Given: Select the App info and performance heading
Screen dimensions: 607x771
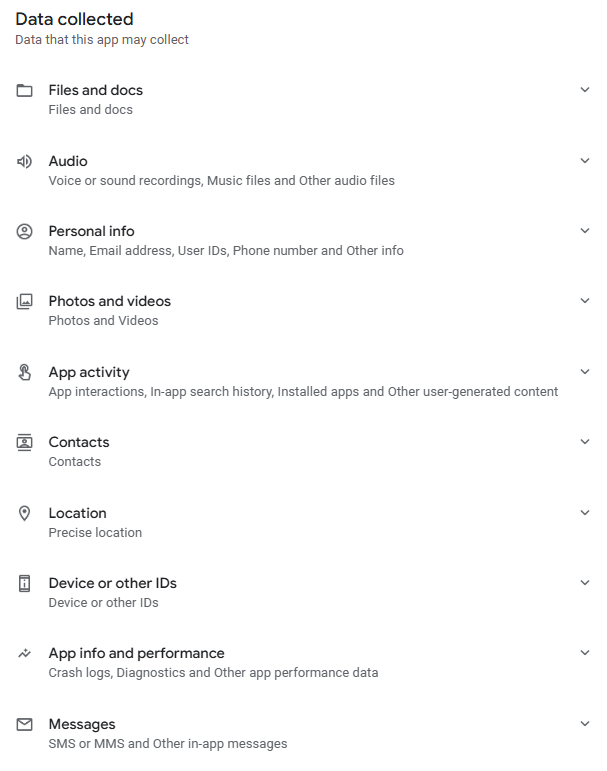Looking at the screenshot, I should point(136,653).
